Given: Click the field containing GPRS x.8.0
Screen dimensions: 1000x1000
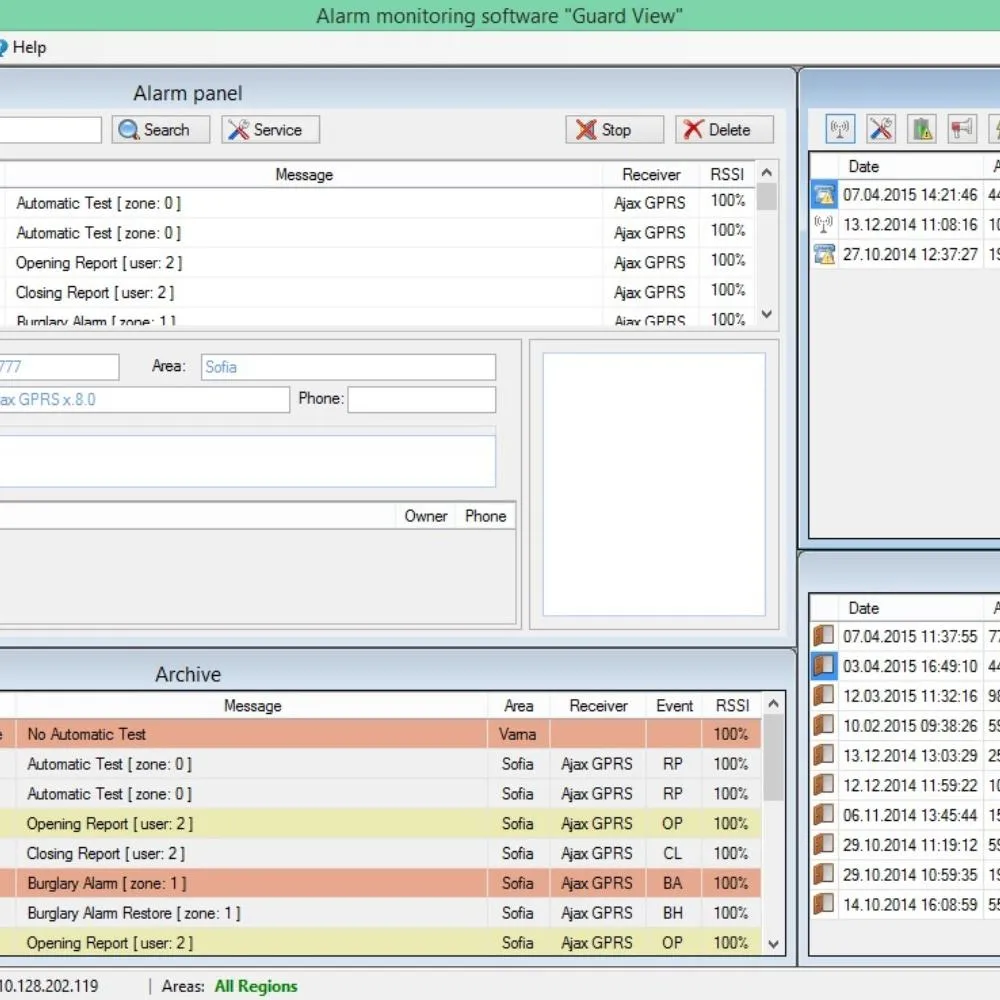Looking at the screenshot, I should point(144,400).
